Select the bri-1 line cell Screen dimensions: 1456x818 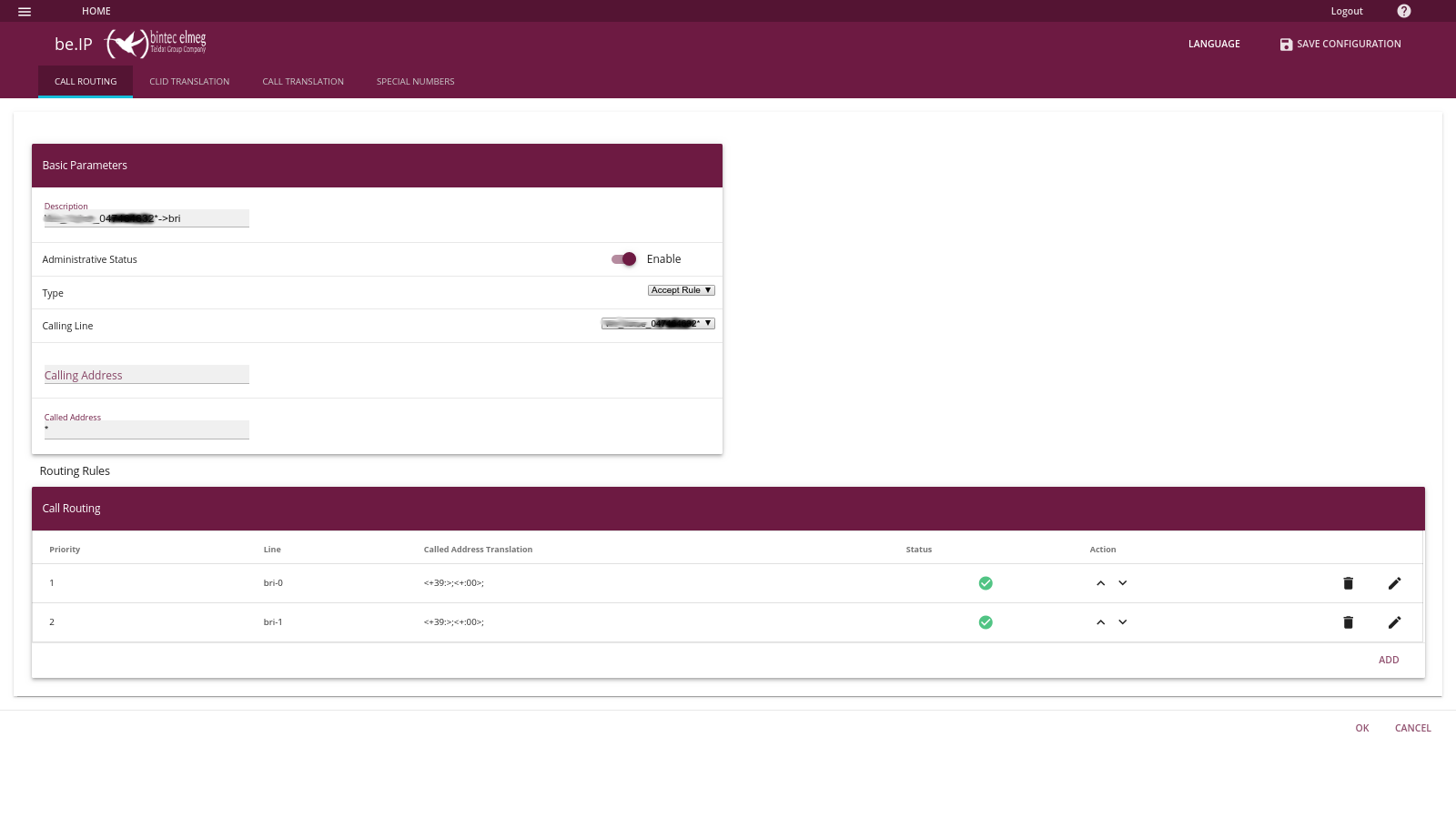point(273,622)
